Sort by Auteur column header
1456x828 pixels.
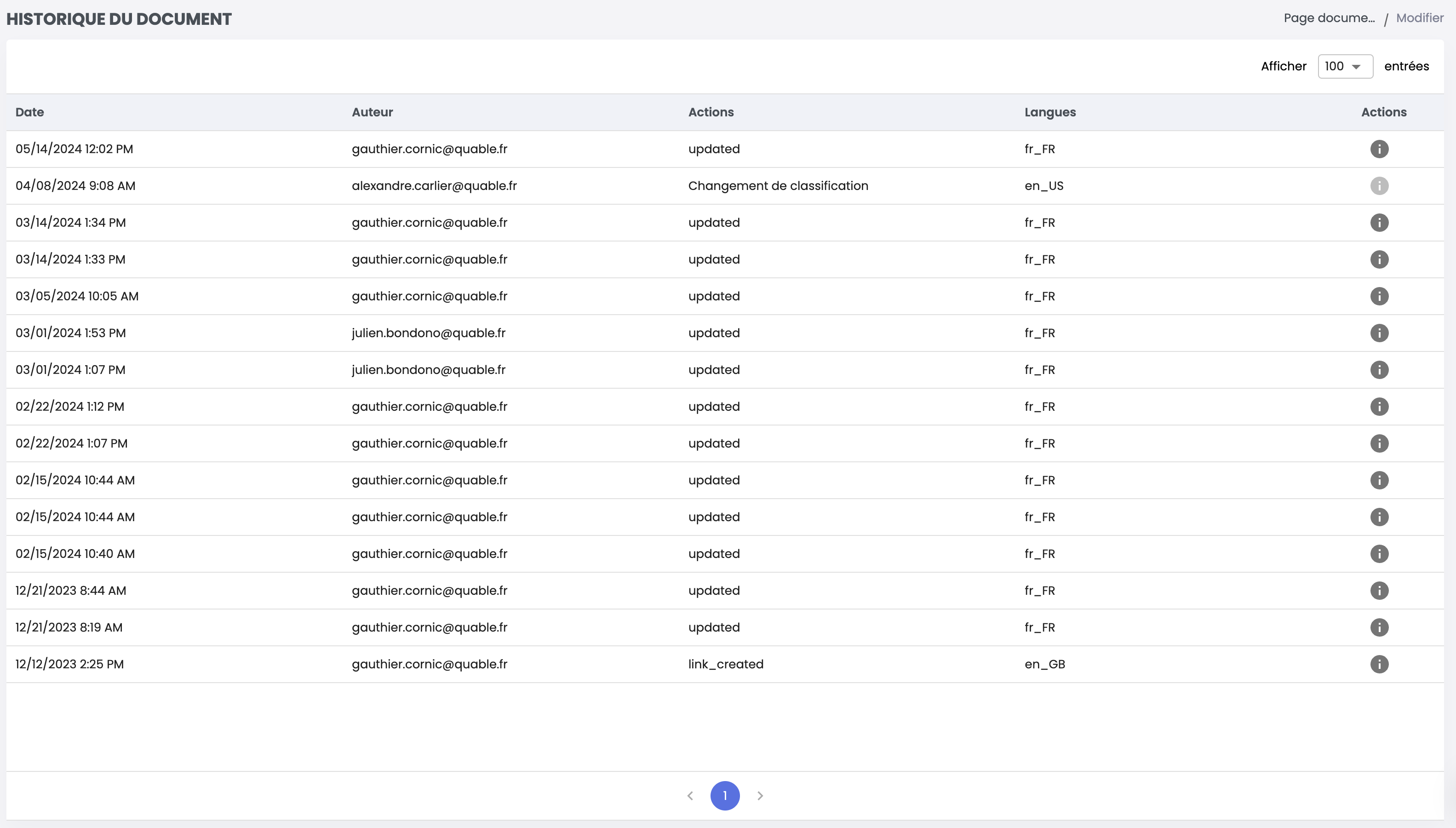coord(373,112)
